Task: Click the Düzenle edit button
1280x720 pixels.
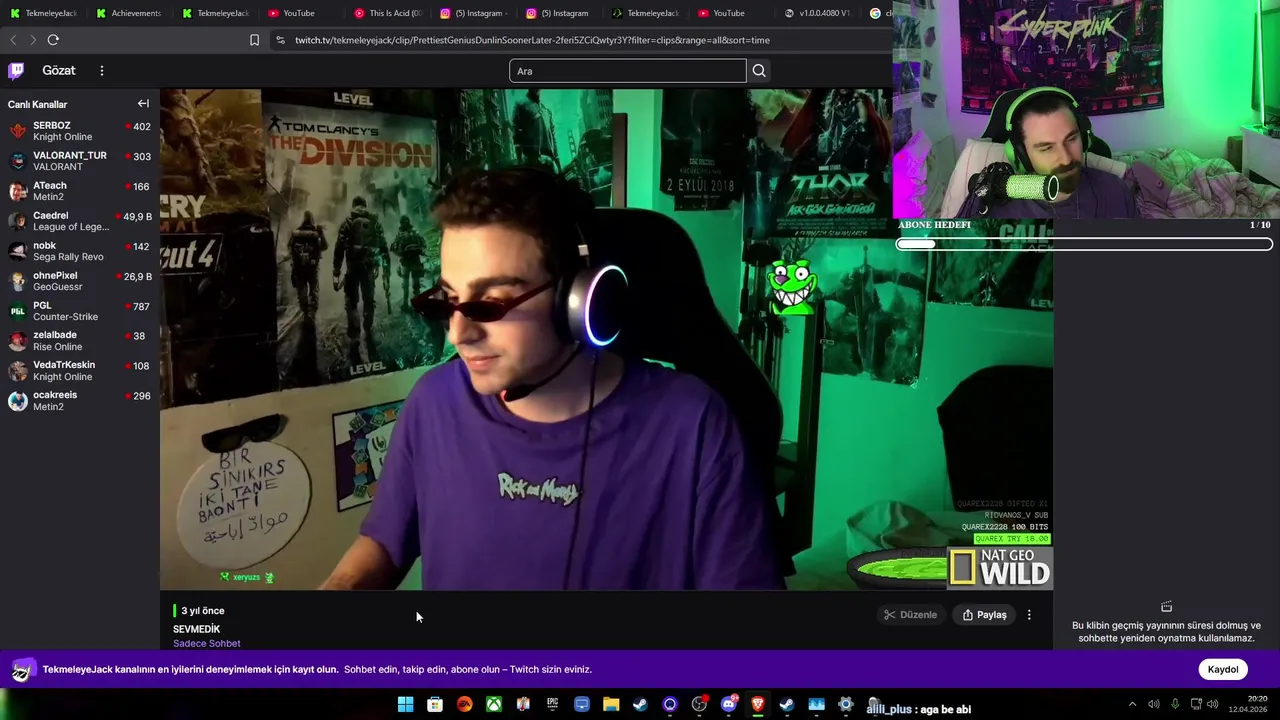Action: tap(910, 615)
